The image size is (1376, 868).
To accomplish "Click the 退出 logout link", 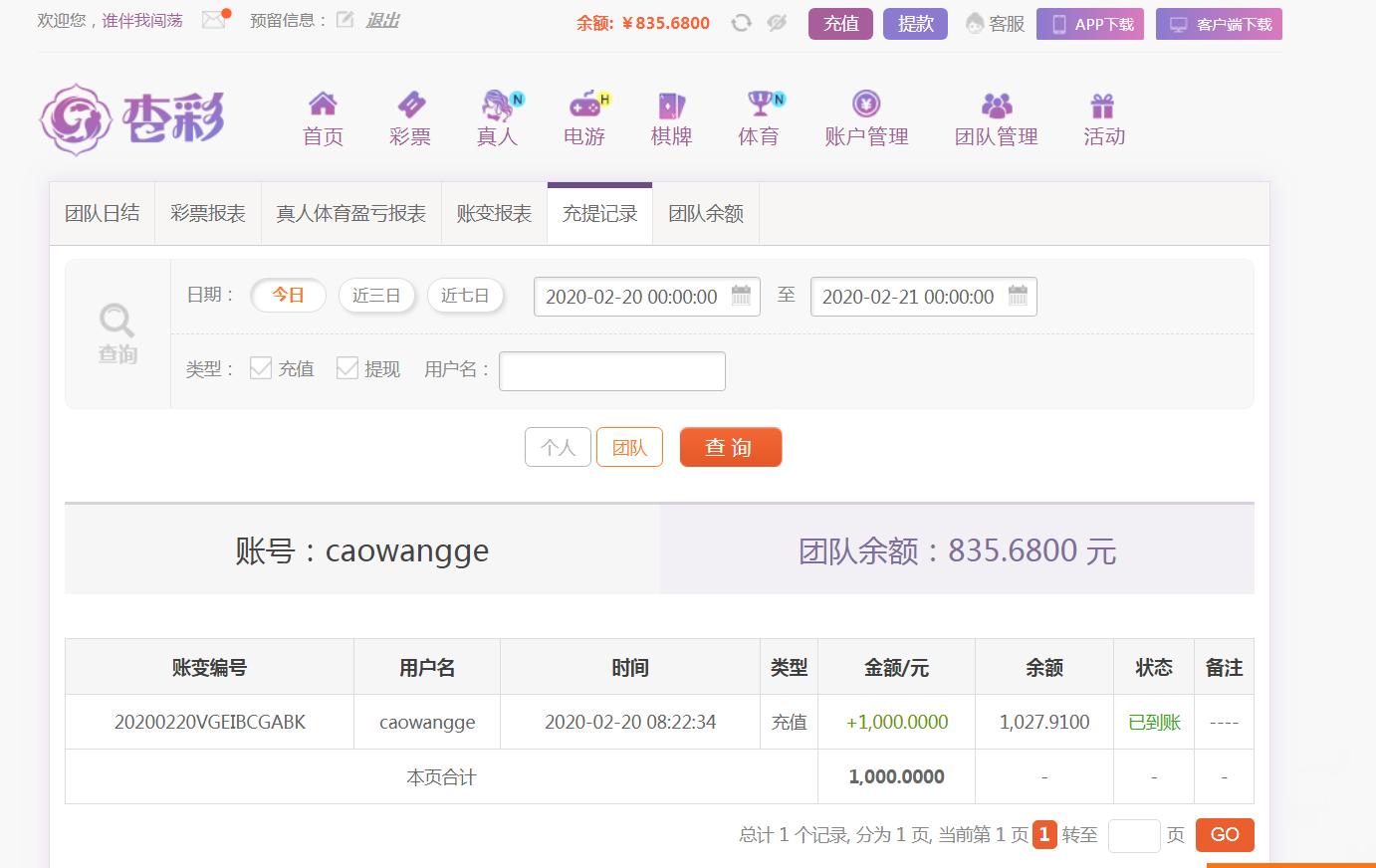I will (x=382, y=20).
